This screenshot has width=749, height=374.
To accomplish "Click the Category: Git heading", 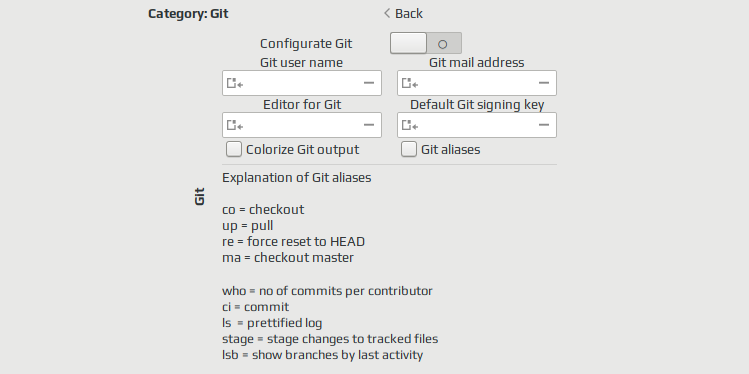I will [x=188, y=13].
